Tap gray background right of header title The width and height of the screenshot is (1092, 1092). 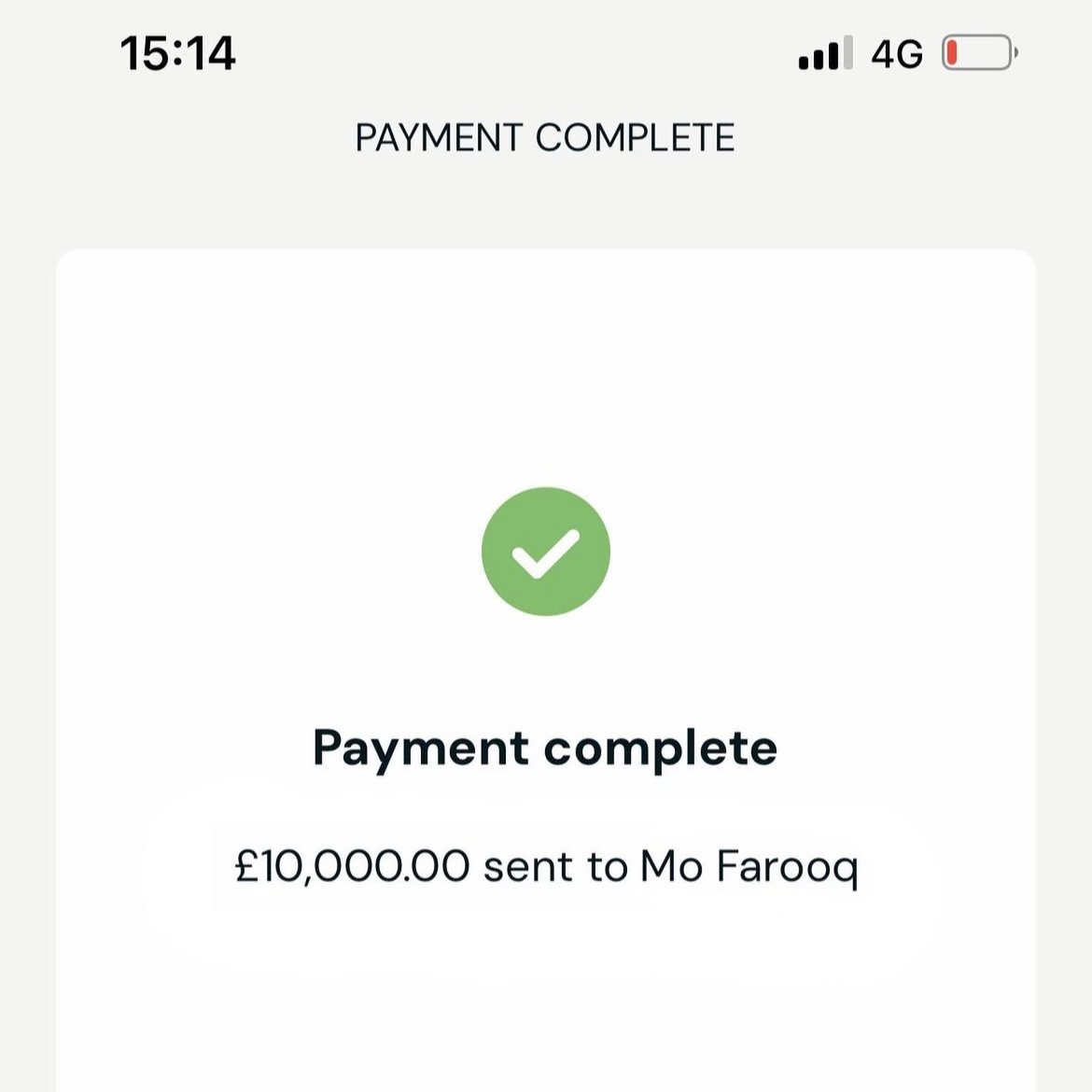(915, 138)
